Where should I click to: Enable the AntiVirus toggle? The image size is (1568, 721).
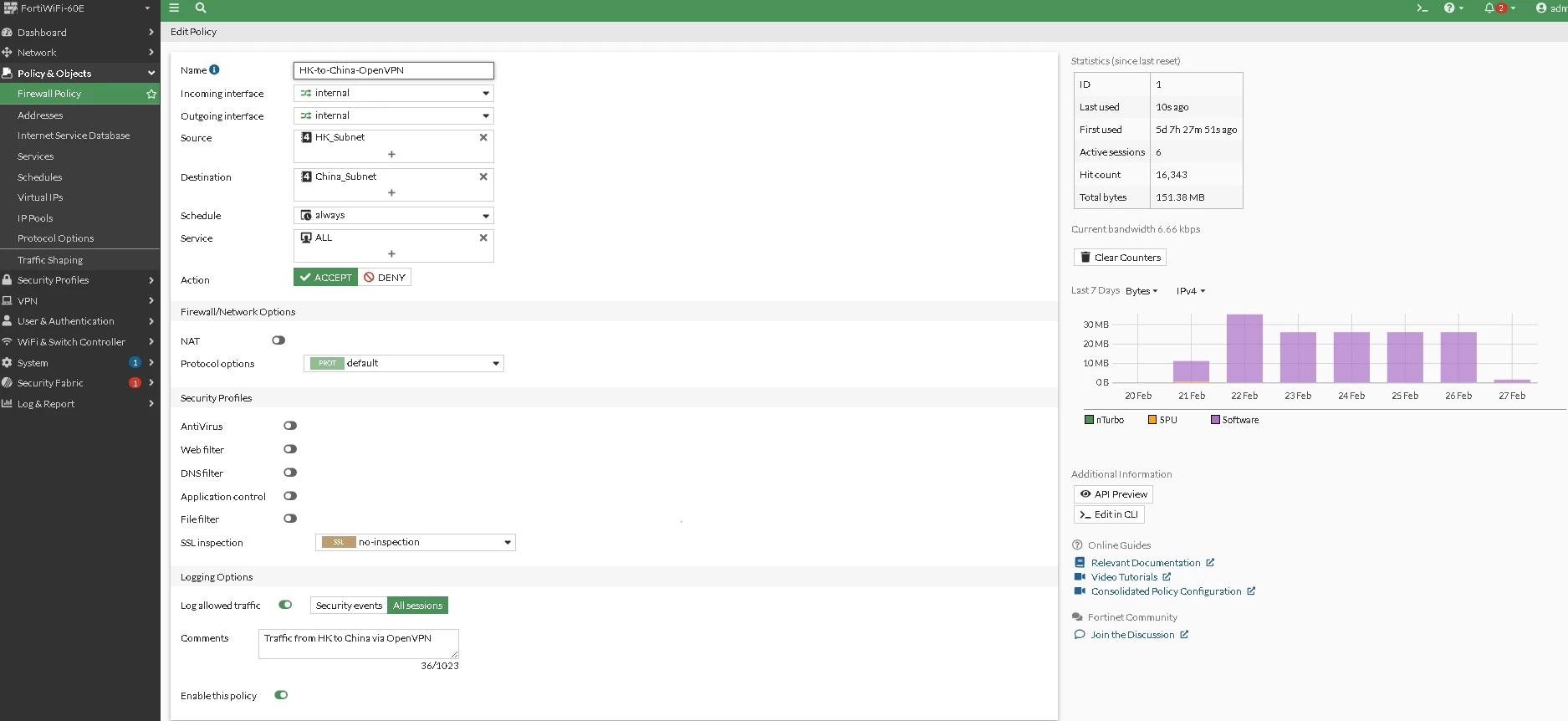point(290,426)
